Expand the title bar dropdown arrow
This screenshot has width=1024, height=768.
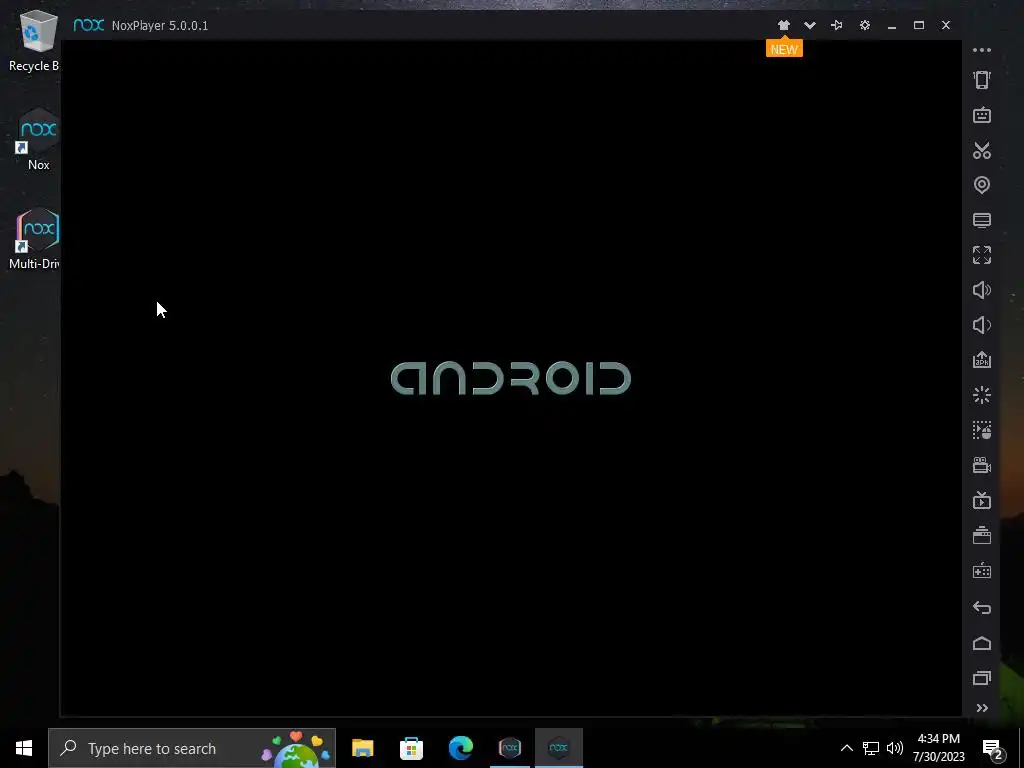810,25
